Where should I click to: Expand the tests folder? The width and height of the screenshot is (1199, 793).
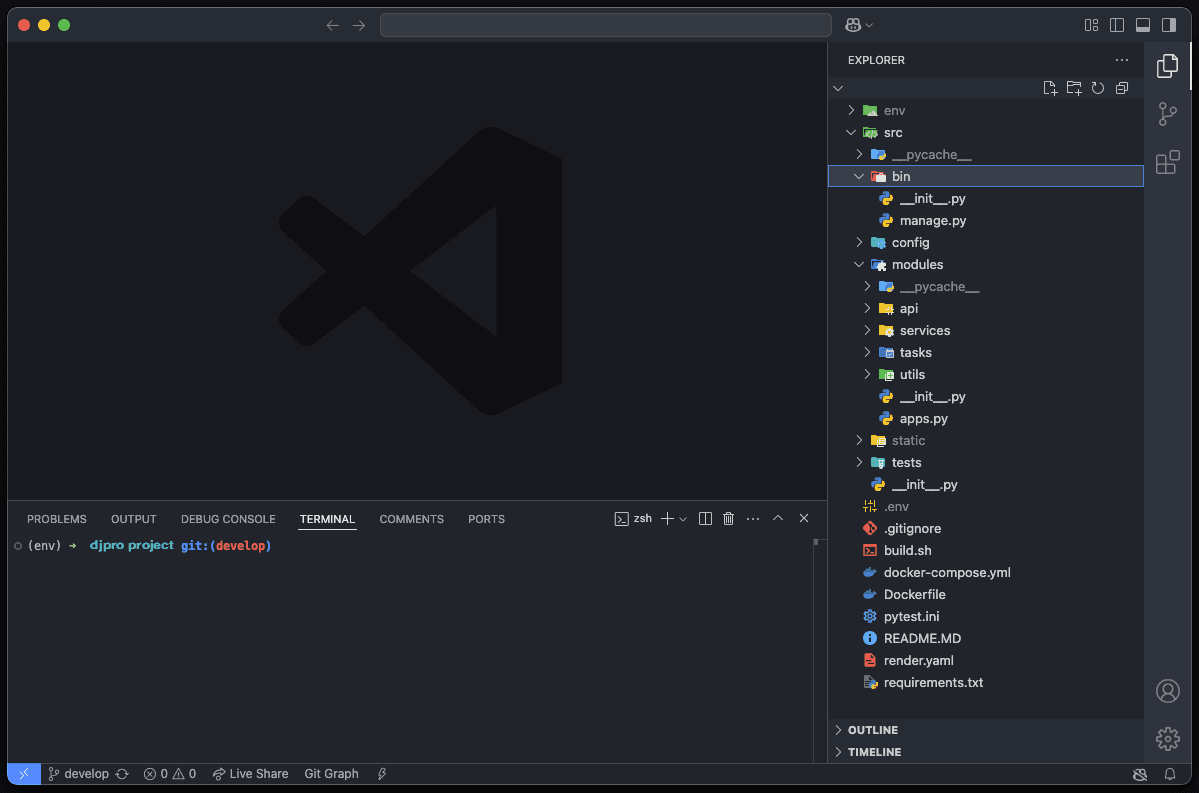986,463
